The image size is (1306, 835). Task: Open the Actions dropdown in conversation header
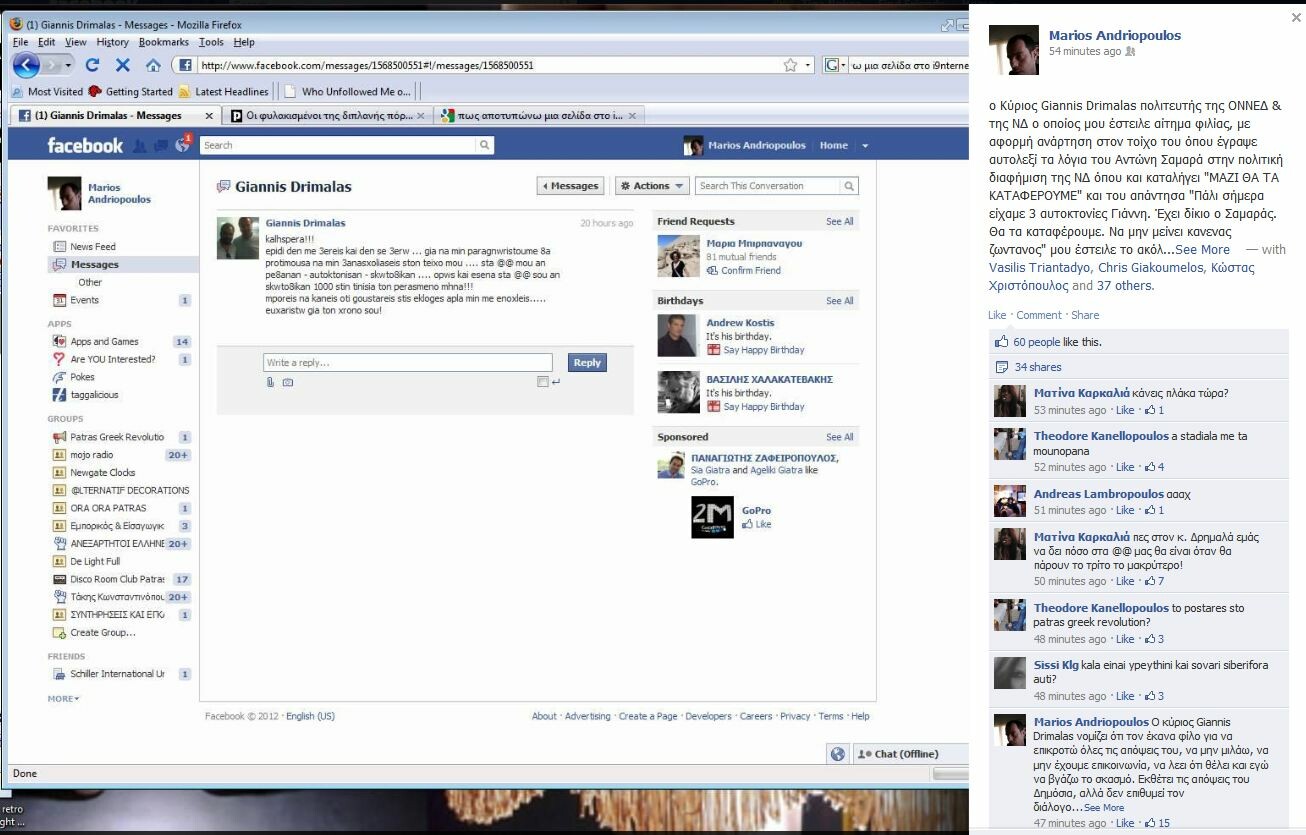(x=651, y=186)
